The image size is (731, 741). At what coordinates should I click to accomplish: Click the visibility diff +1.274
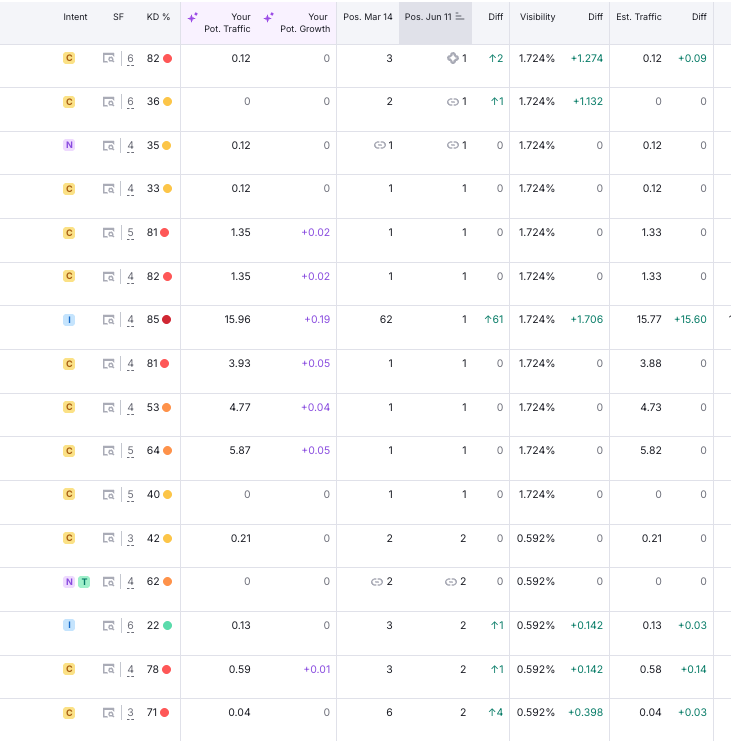click(586, 59)
